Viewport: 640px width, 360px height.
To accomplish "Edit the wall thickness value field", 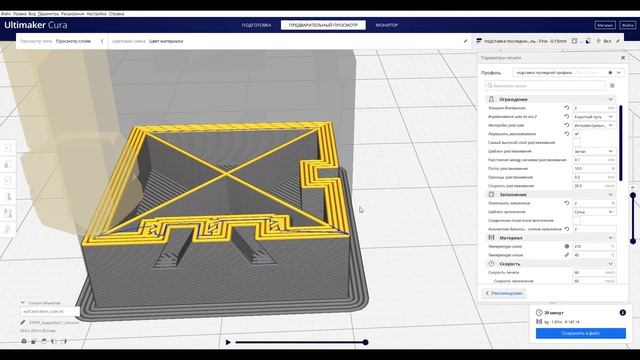I will [x=594, y=108].
